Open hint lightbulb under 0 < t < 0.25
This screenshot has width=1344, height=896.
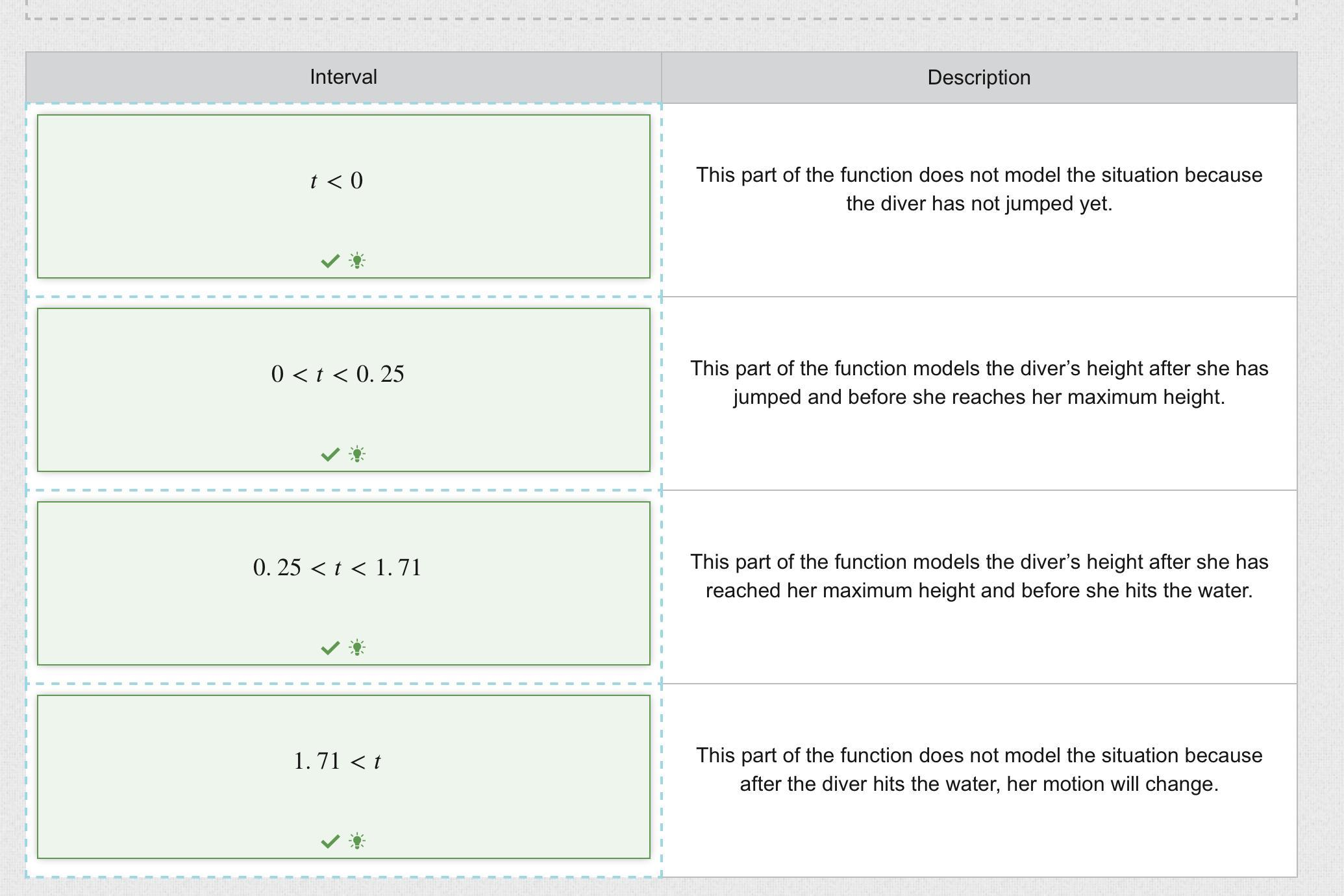357,454
